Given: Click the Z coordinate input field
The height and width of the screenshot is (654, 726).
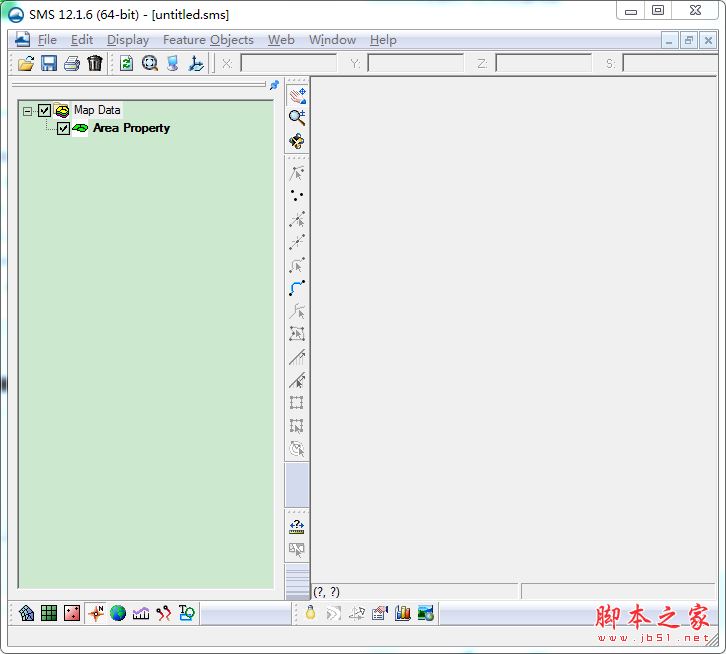Looking at the screenshot, I should (543, 63).
